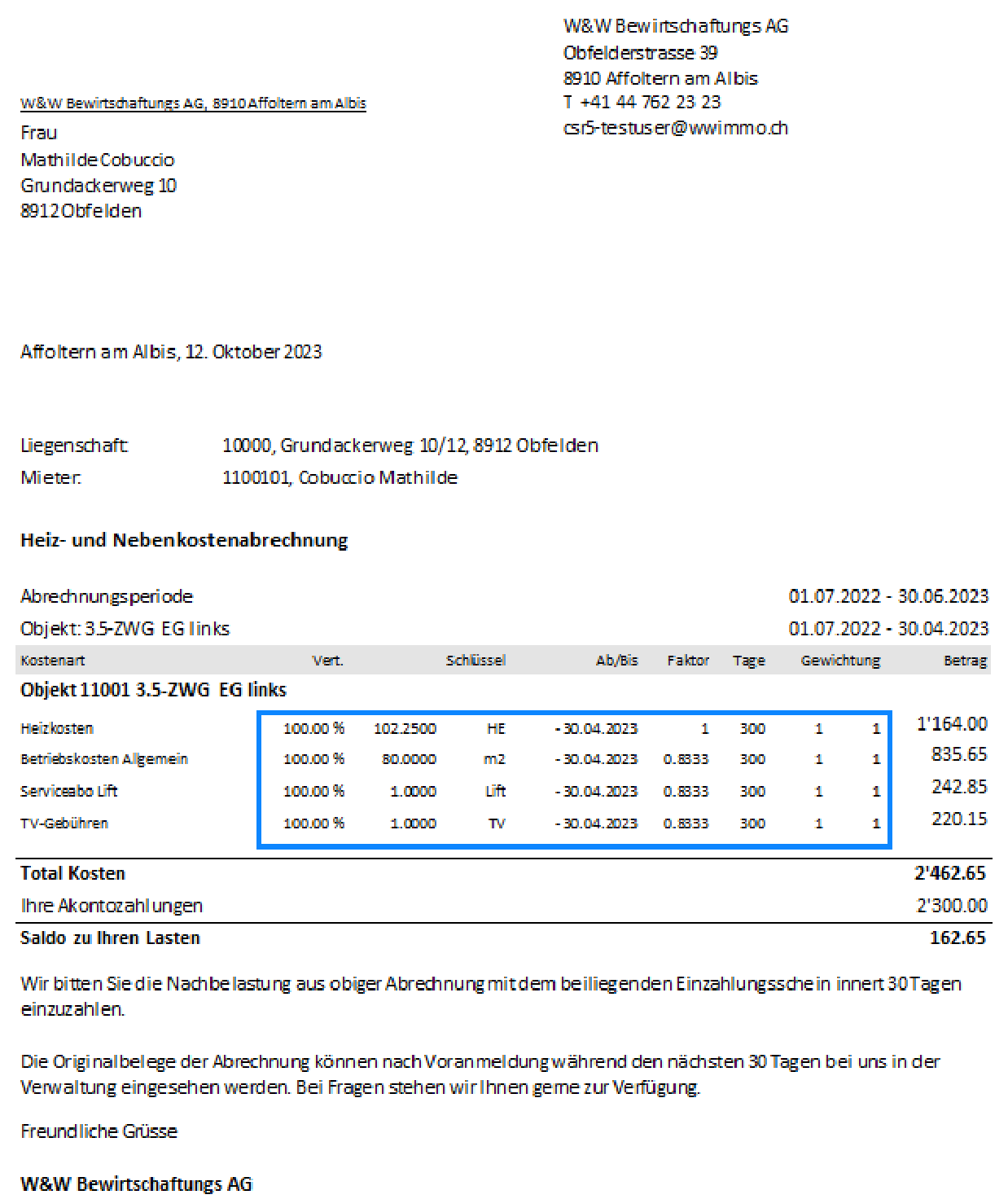Image resolution: width=1008 pixels, height=1199 pixels.
Task: Click recipient city '8912 Obfelden'
Action: [81, 211]
